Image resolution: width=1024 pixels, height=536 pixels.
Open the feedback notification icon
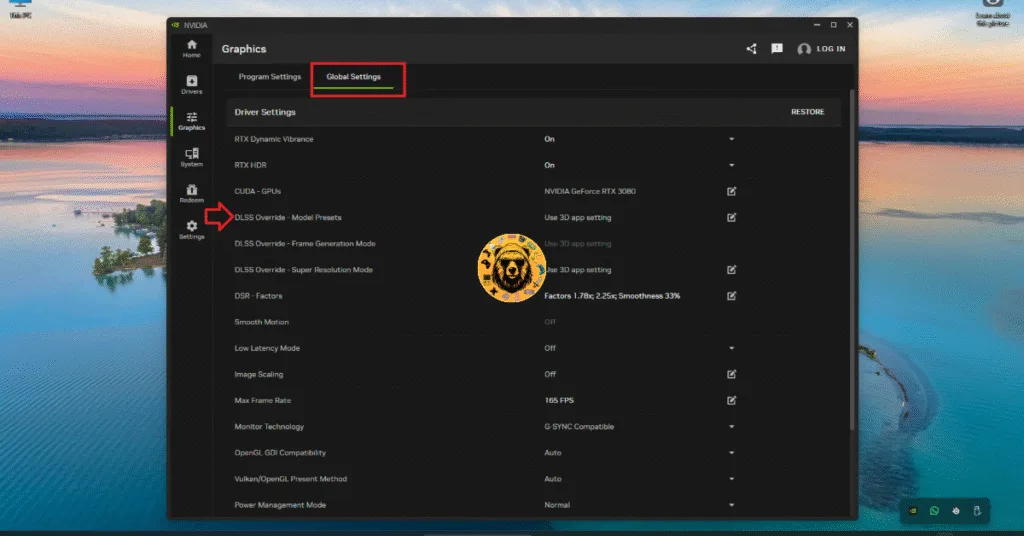[x=776, y=49]
